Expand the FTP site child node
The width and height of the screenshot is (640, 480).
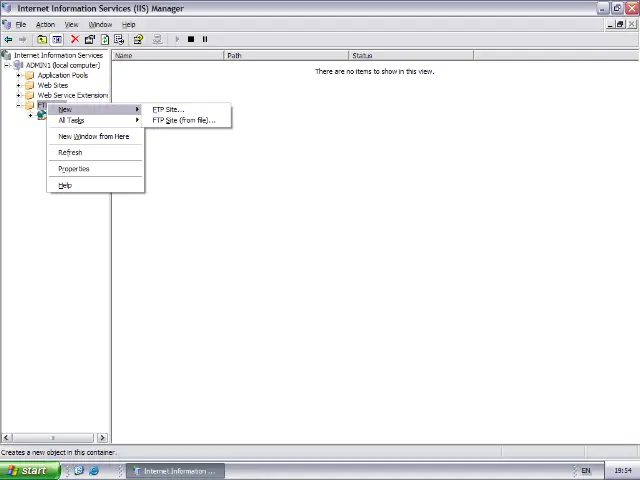click(30, 115)
